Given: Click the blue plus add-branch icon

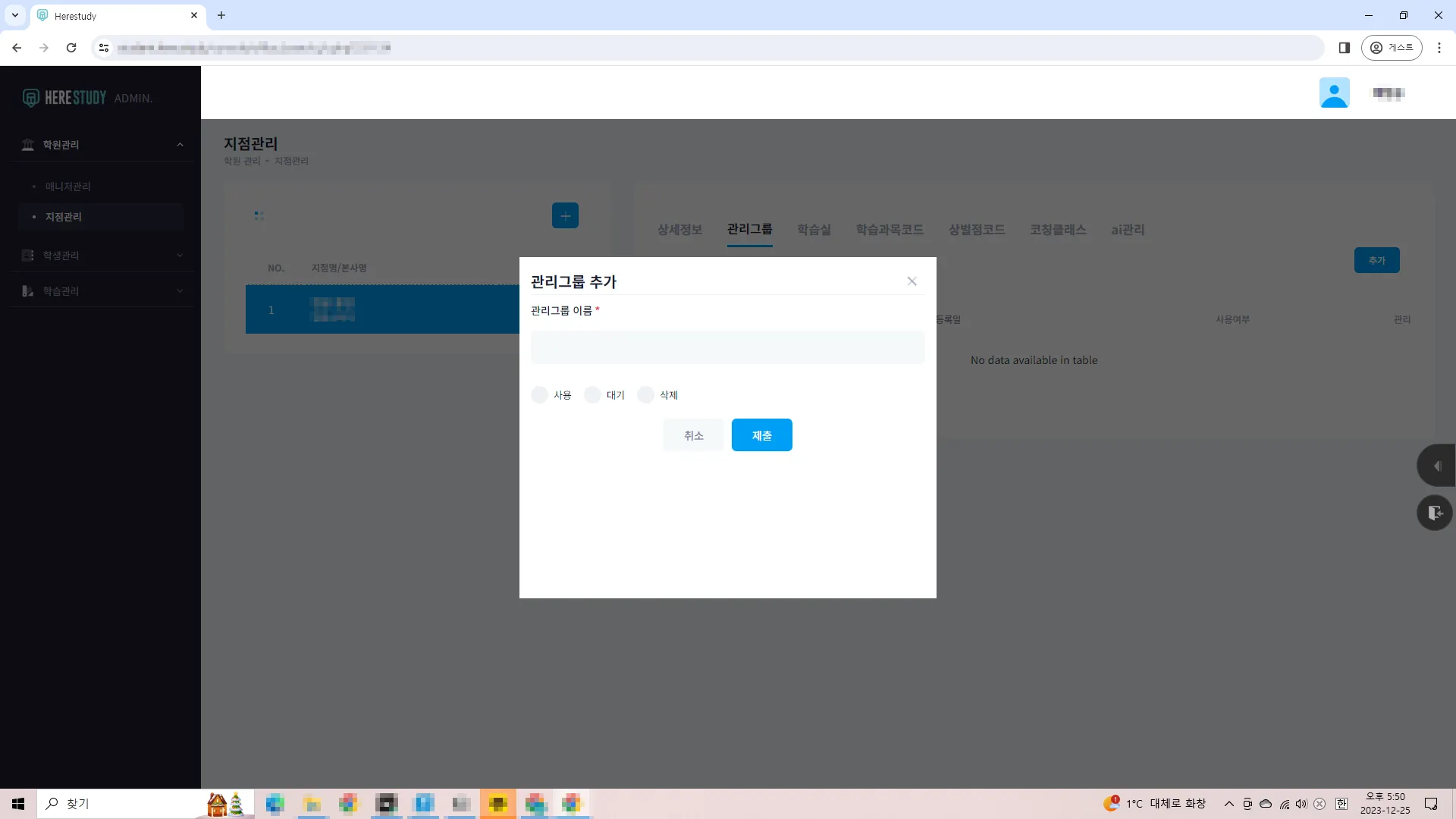Looking at the screenshot, I should click(565, 216).
